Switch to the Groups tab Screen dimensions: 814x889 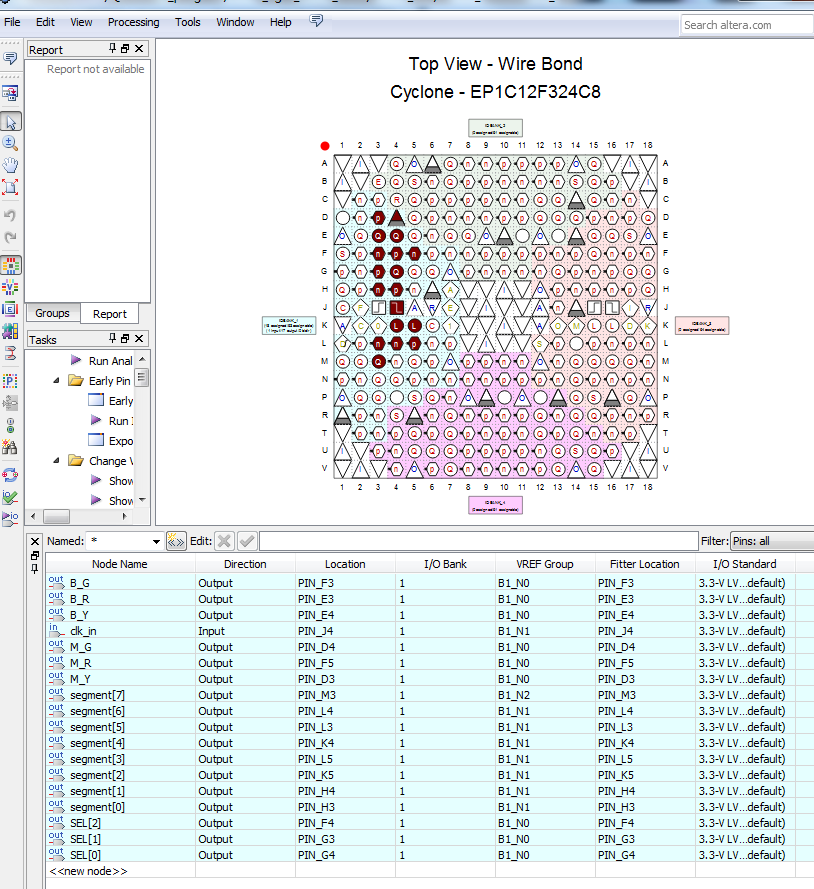[x=52, y=313]
